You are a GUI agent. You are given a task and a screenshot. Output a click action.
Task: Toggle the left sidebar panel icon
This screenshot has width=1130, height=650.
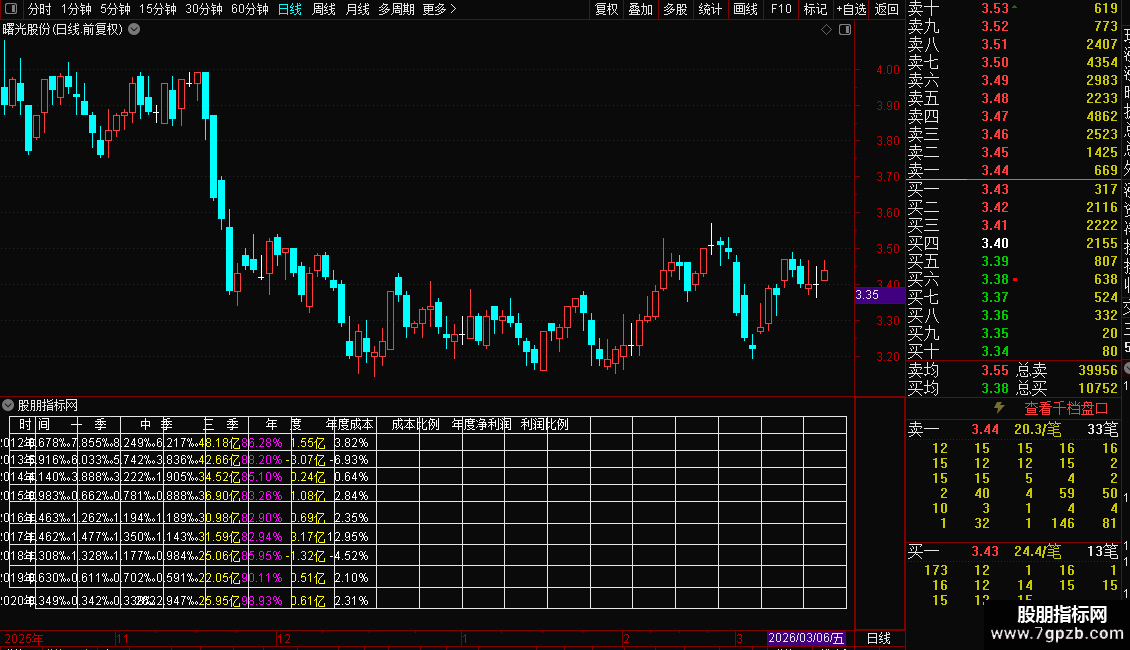(x=11, y=9)
